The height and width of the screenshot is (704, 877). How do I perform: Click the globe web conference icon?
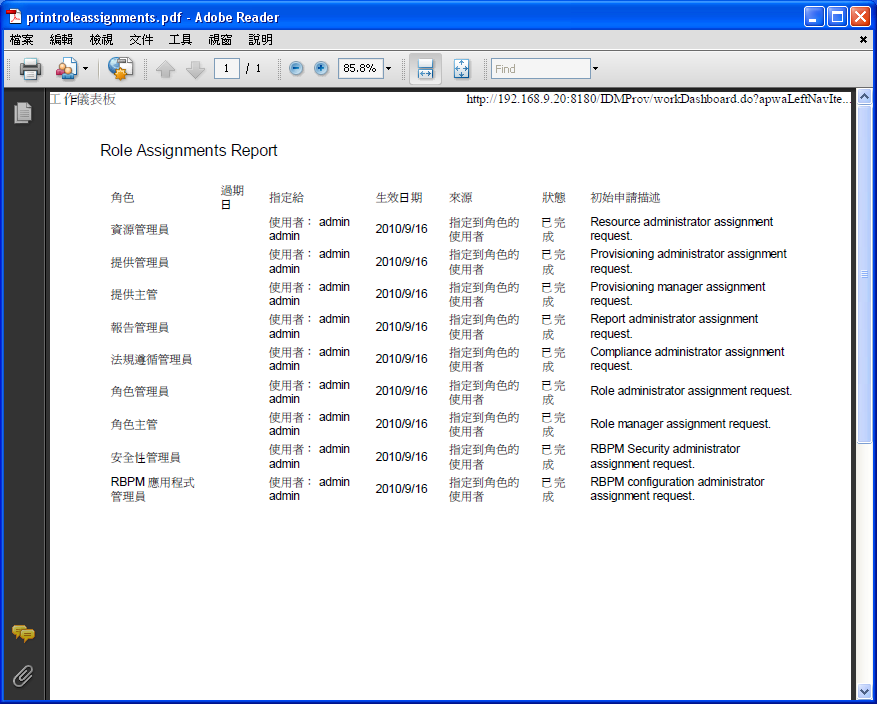(x=120, y=69)
